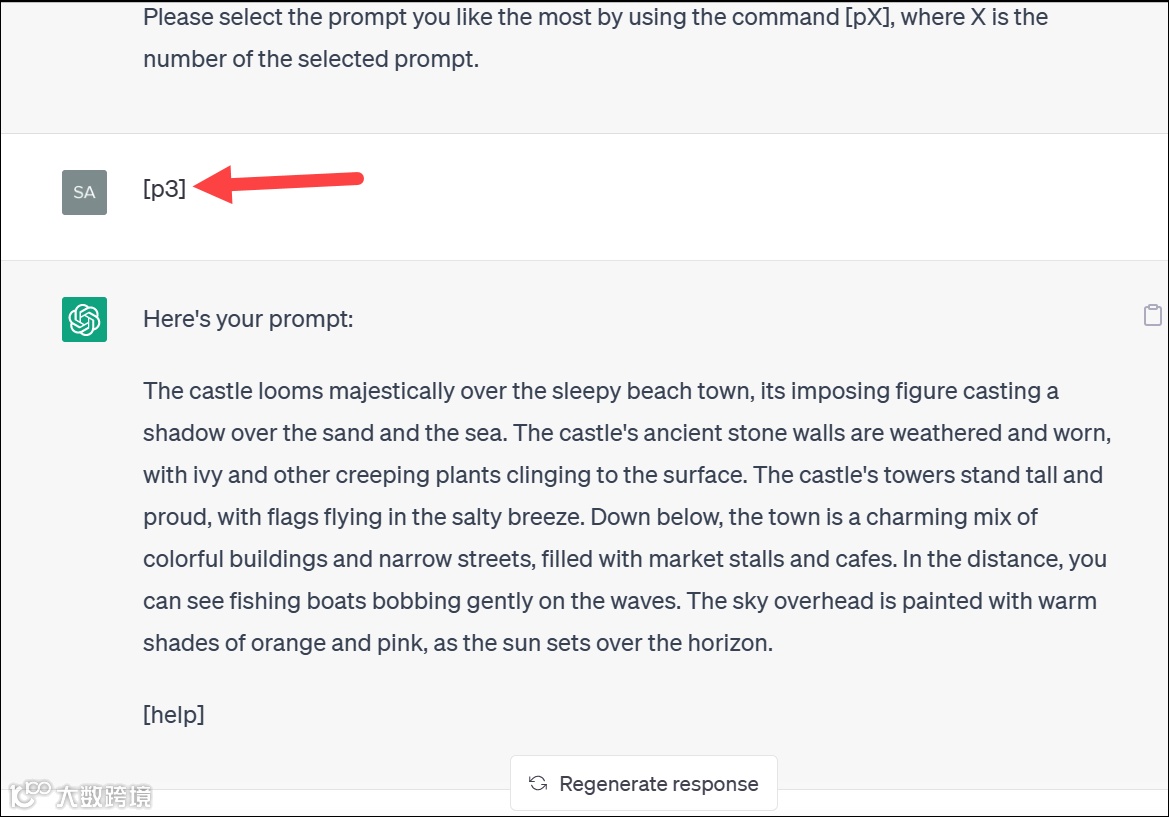This screenshot has height=817, width=1169.
Task: Click the "Here's your prompt:" line
Action: pyautogui.click(x=248, y=319)
